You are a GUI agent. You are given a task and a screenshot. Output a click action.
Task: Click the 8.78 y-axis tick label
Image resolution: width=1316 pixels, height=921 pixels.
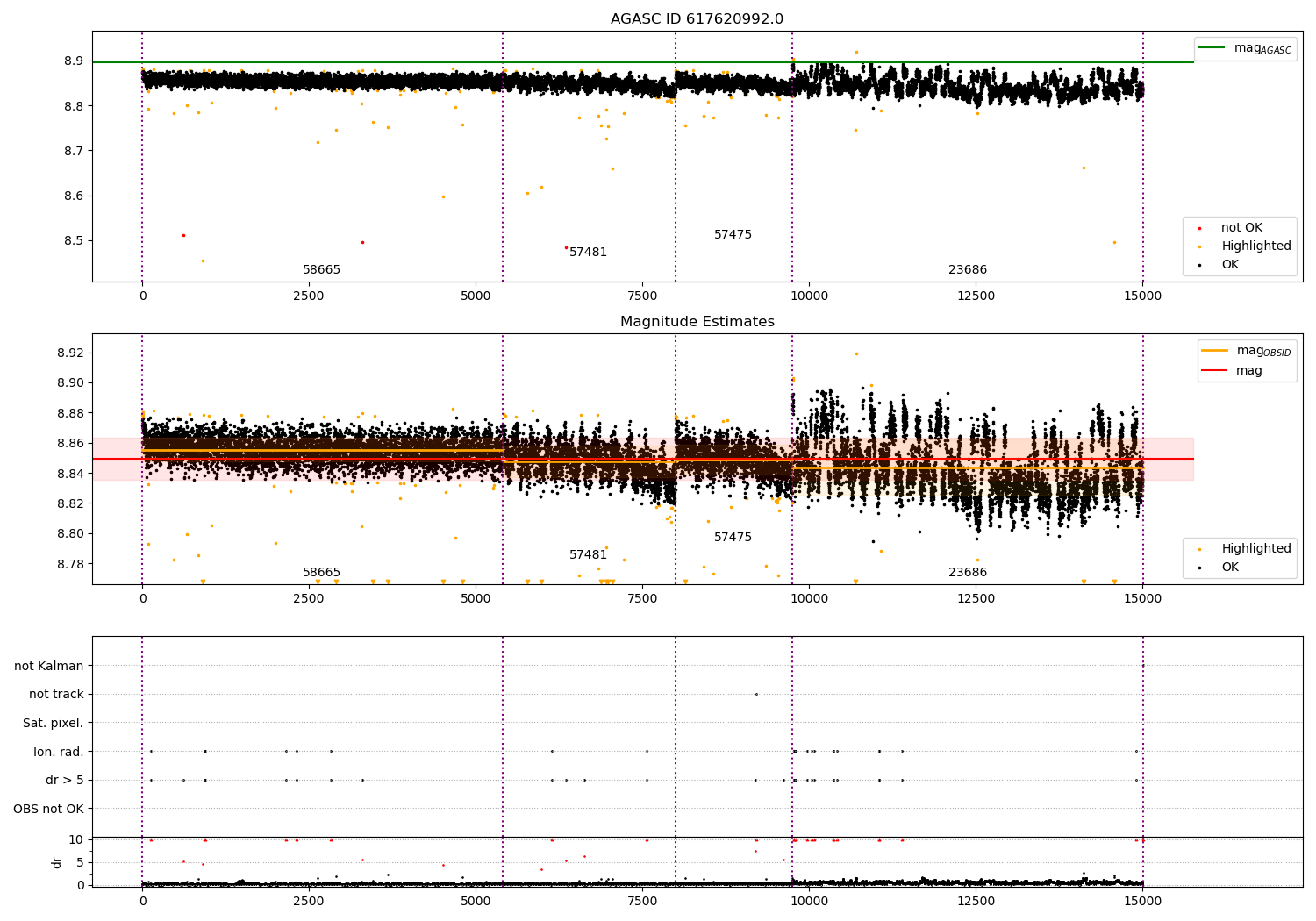(x=69, y=564)
